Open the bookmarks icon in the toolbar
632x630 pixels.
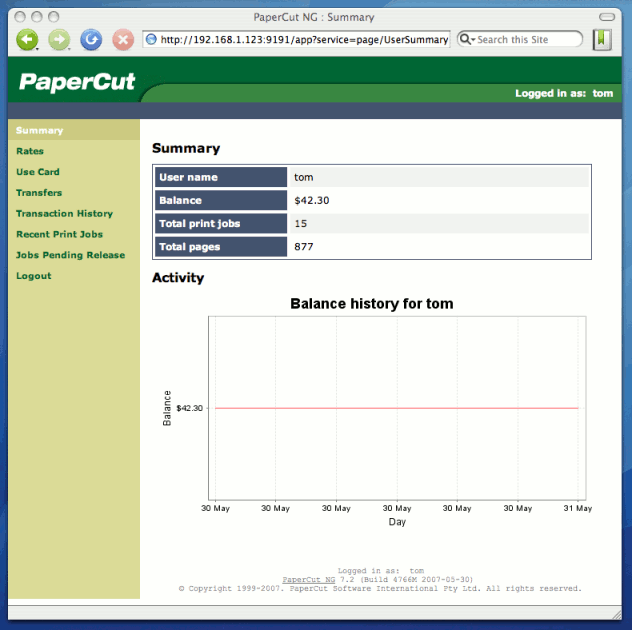coord(602,40)
